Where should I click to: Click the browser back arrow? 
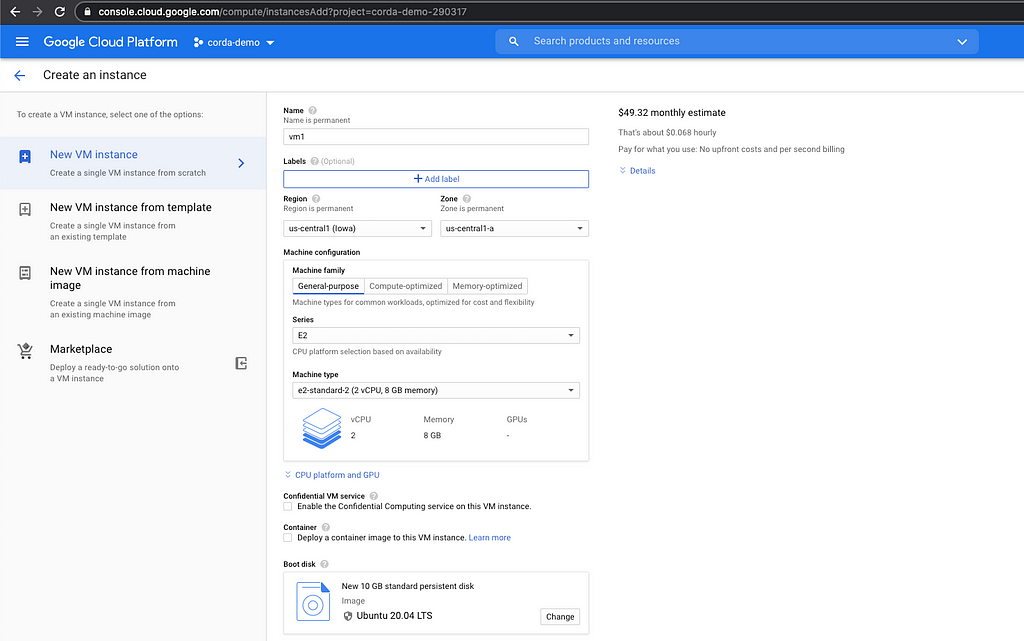[15, 12]
